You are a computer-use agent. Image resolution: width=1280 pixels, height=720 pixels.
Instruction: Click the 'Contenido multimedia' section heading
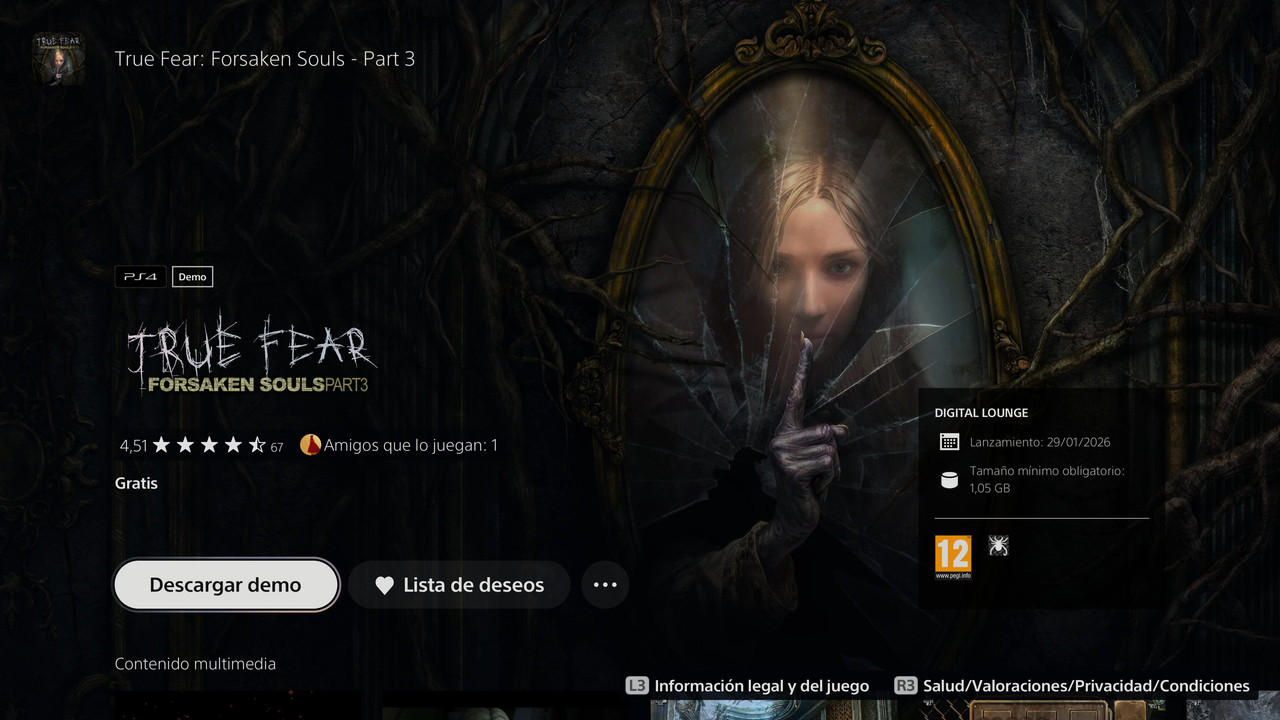[195, 664]
